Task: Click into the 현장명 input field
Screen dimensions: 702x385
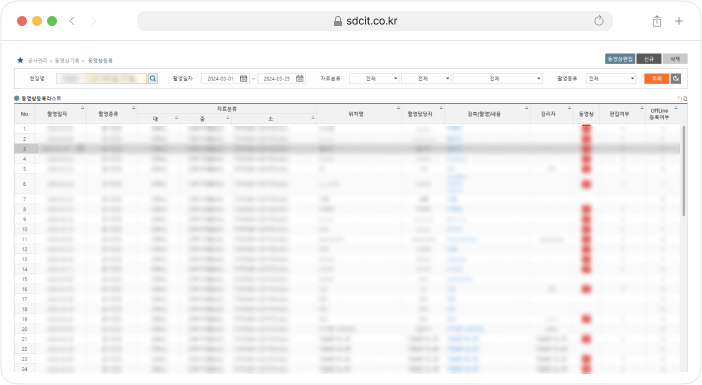Action: tap(101, 78)
